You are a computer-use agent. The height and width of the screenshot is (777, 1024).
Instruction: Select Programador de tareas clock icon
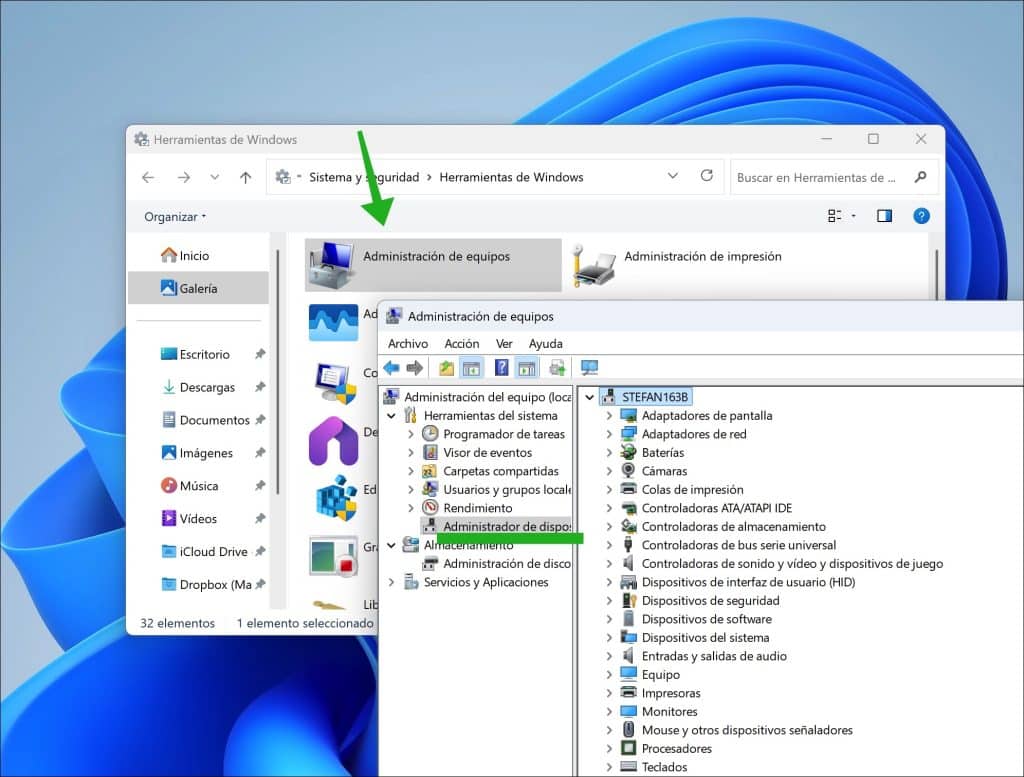click(430, 434)
